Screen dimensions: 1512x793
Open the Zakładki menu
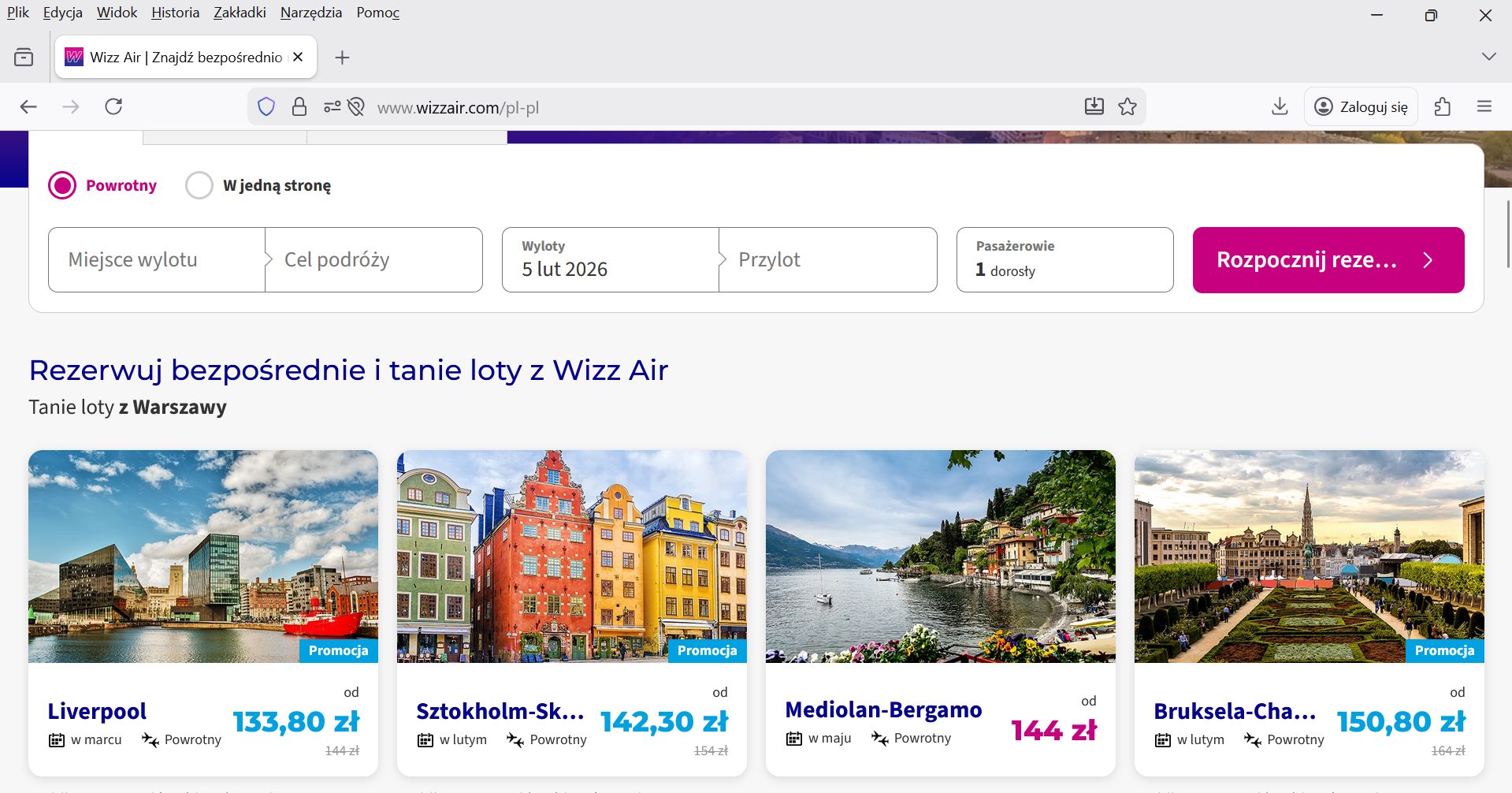[240, 13]
